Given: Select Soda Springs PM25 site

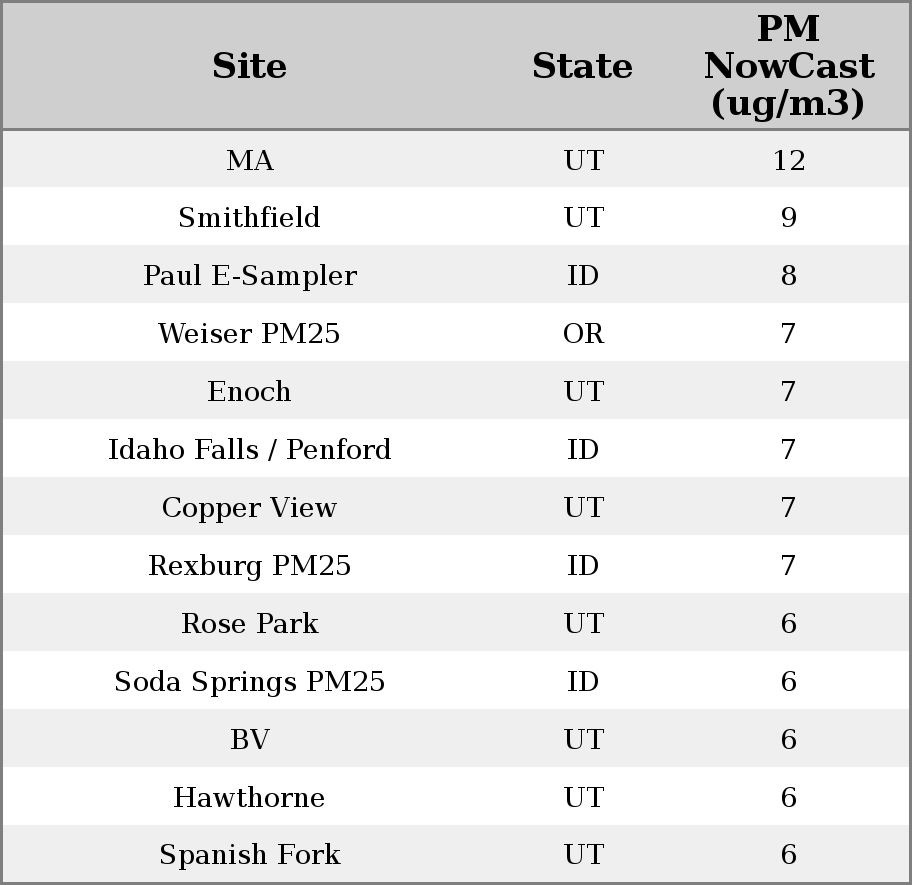Looking at the screenshot, I should click(249, 682).
